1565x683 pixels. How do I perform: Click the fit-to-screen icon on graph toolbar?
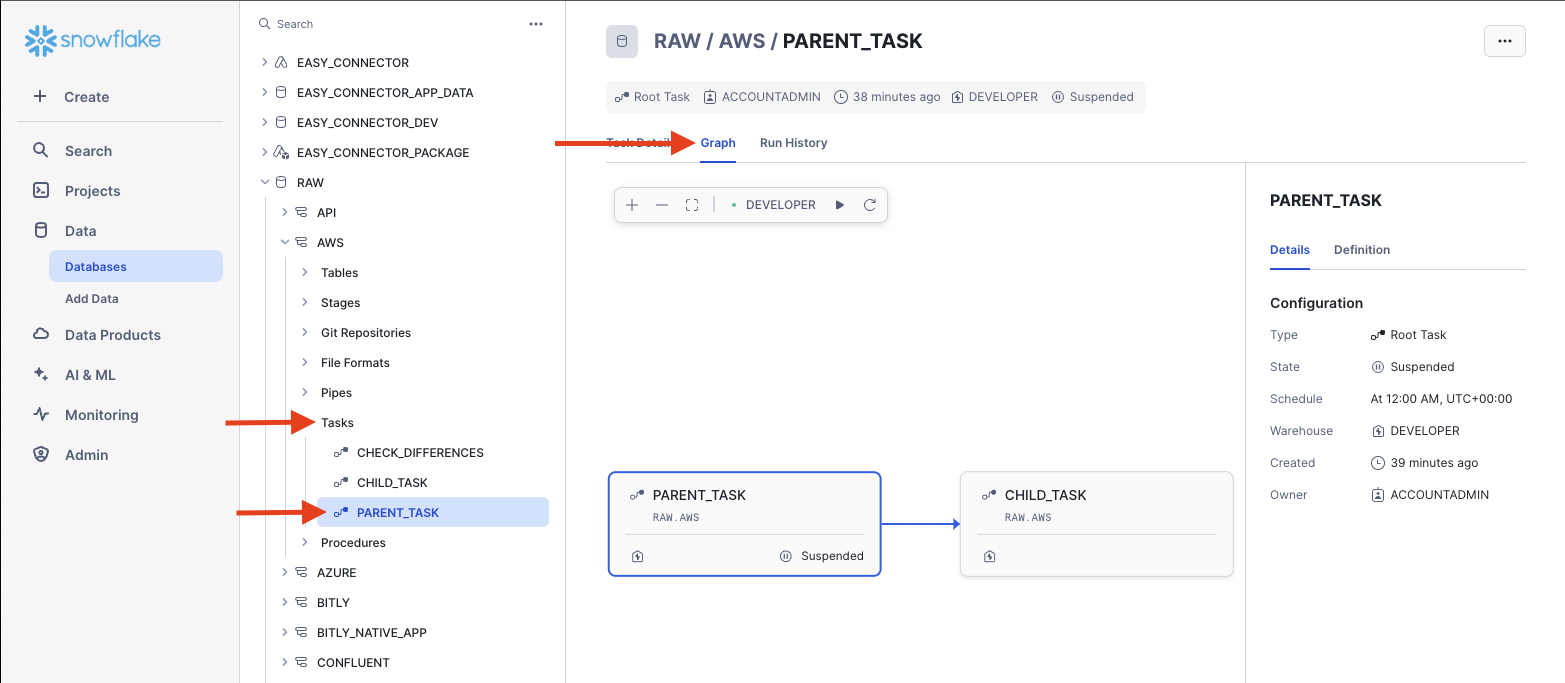pos(691,205)
